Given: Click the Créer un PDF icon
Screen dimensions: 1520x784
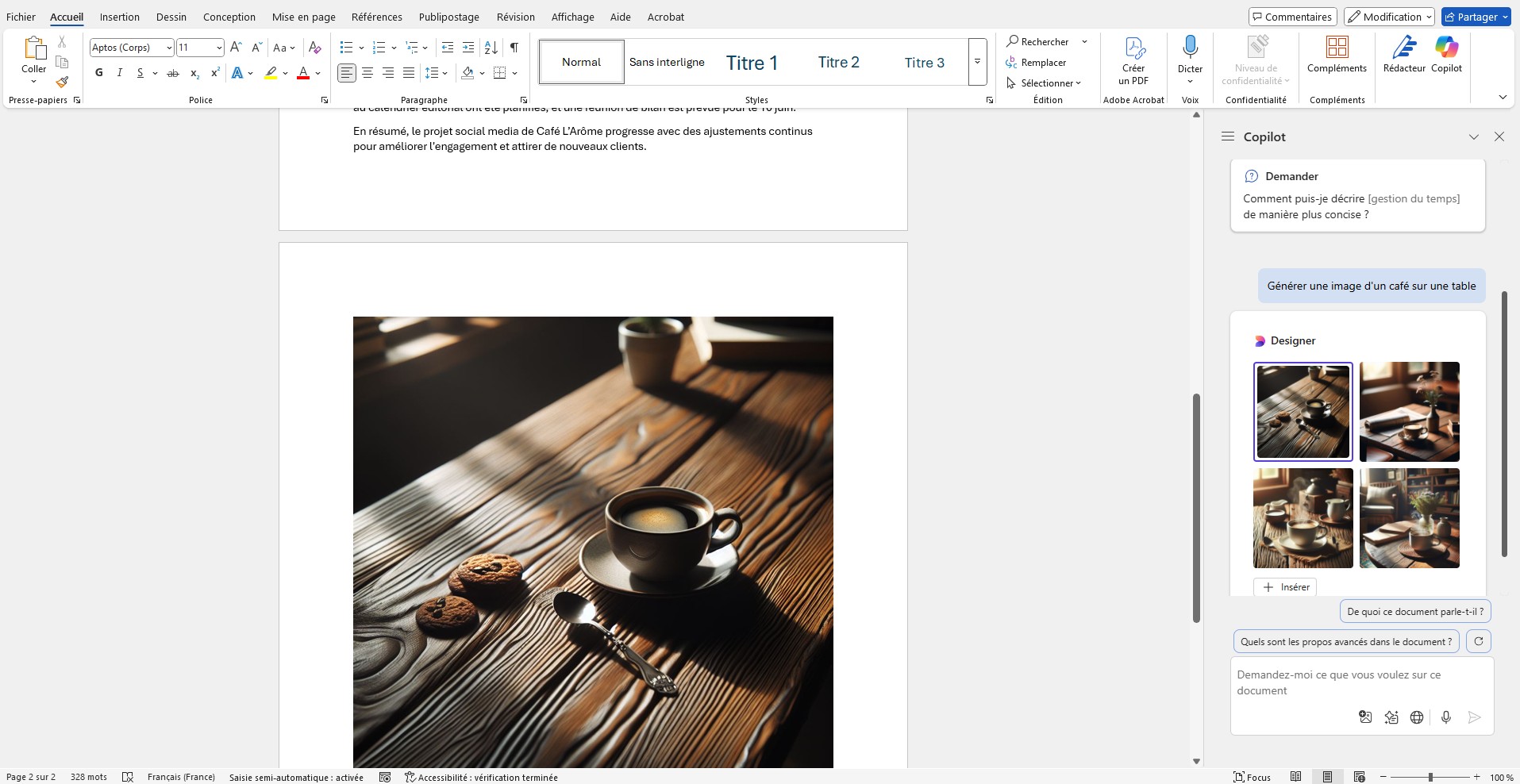Looking at the screenshot, I should (x=1133, y=60).
